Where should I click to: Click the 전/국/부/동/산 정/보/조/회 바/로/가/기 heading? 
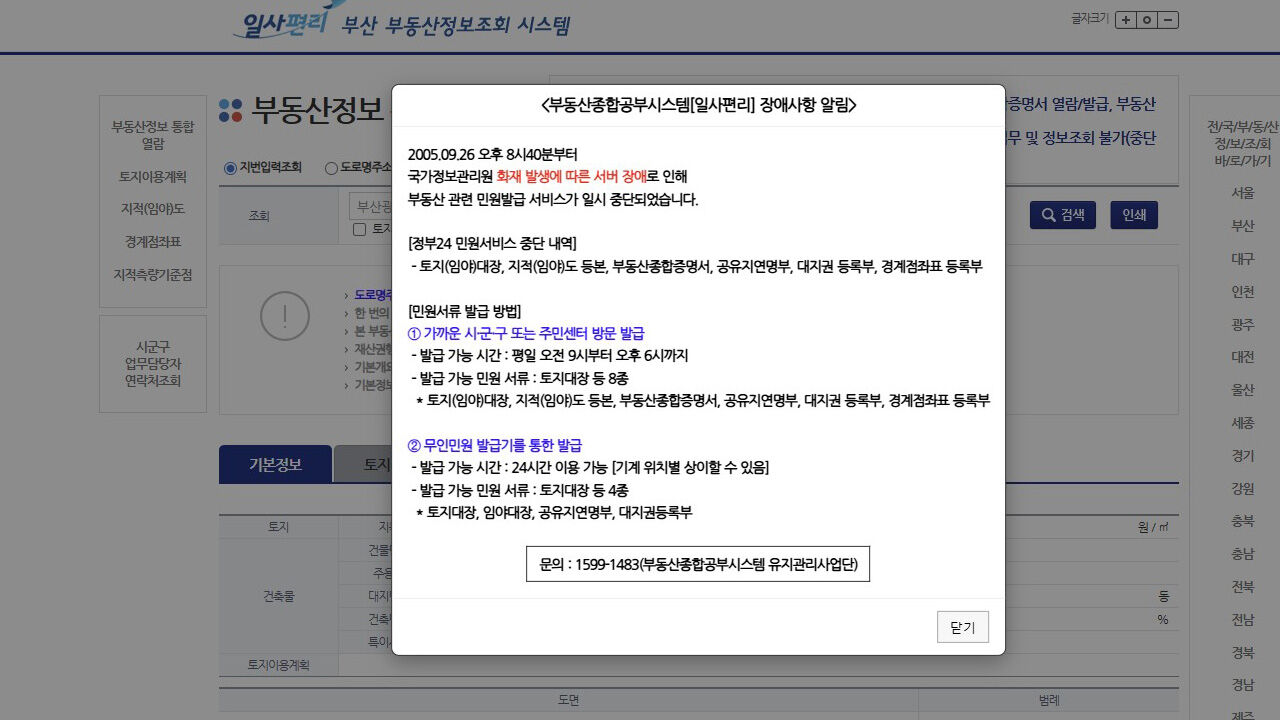[1243, 143]
